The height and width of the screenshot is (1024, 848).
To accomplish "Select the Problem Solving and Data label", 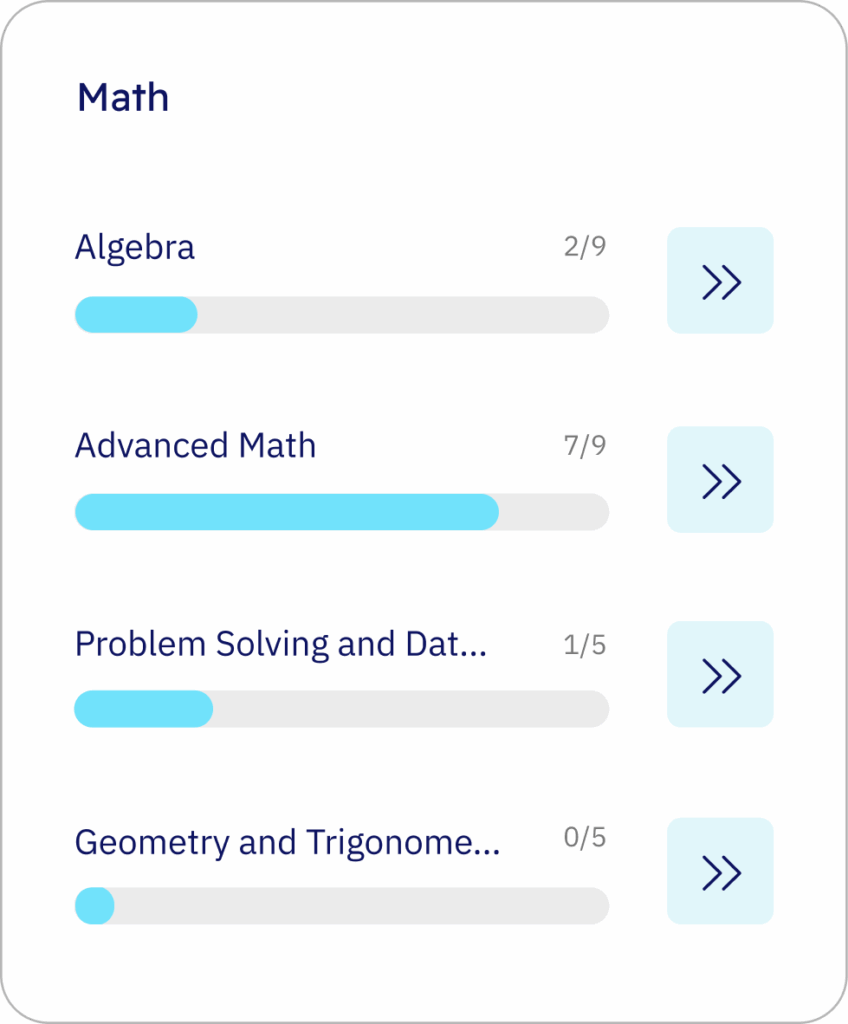I will [x=280, y=643].
